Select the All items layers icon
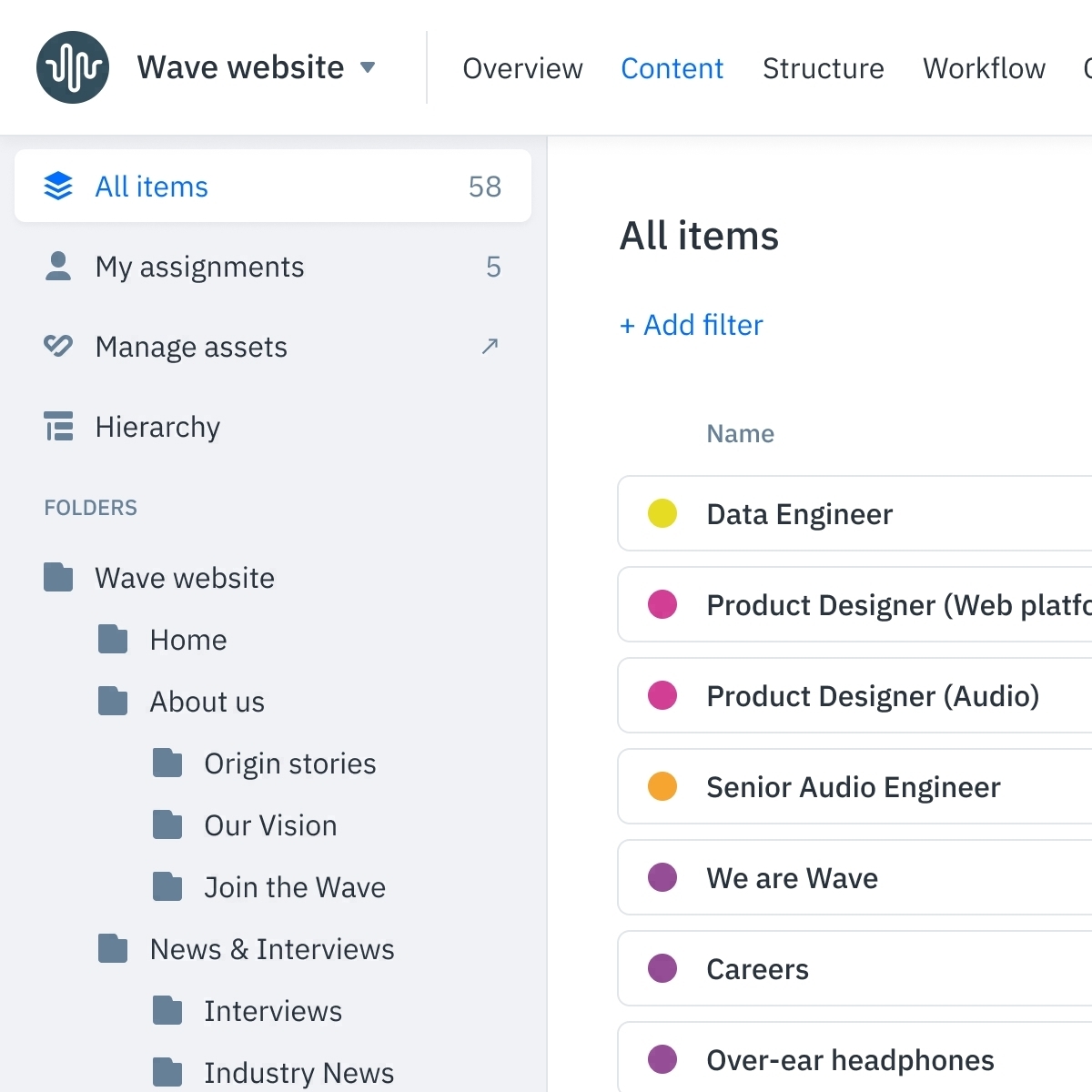 [57, 186]
